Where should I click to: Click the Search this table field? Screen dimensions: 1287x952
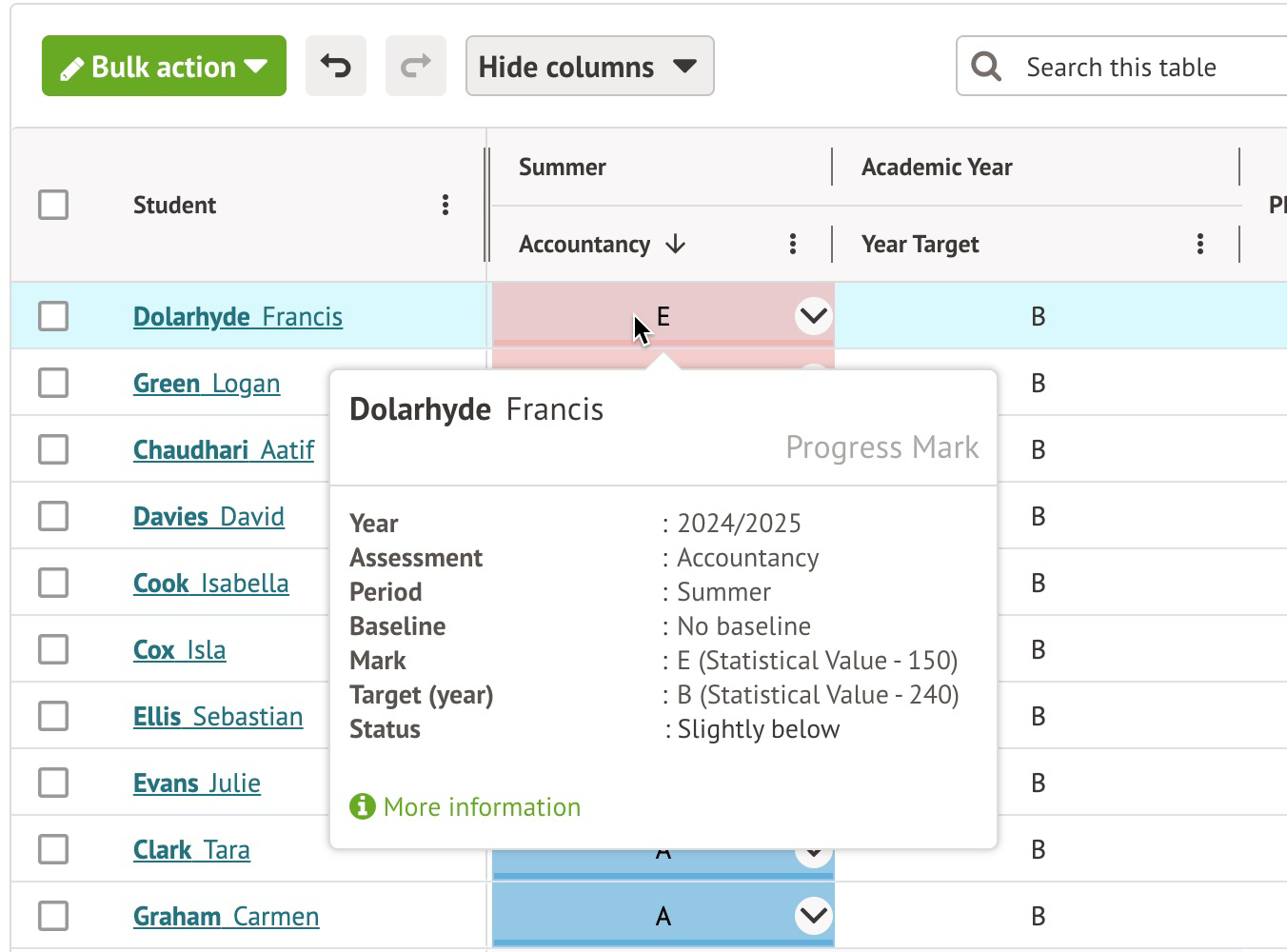[1142, 67]
